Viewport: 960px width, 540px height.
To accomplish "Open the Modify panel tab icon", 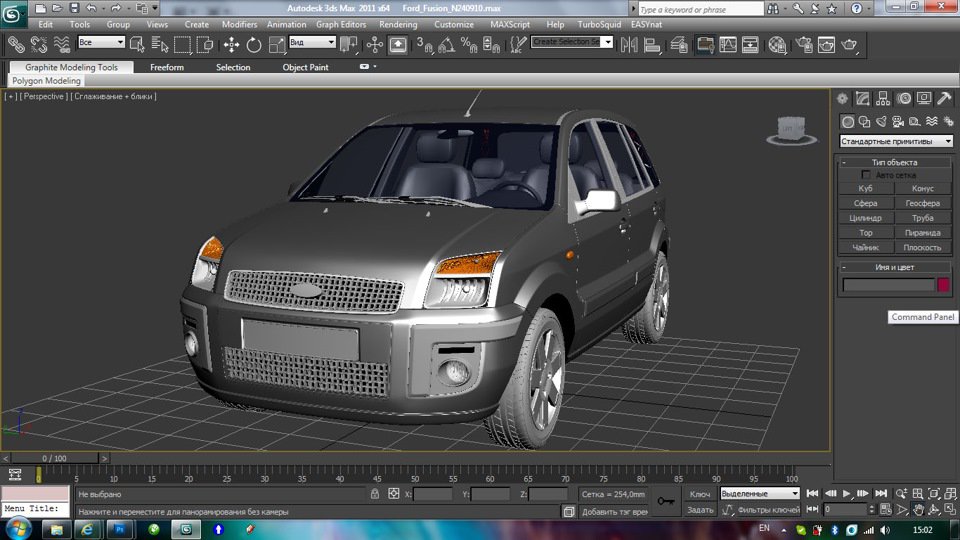I will click(x=863, y=99).
